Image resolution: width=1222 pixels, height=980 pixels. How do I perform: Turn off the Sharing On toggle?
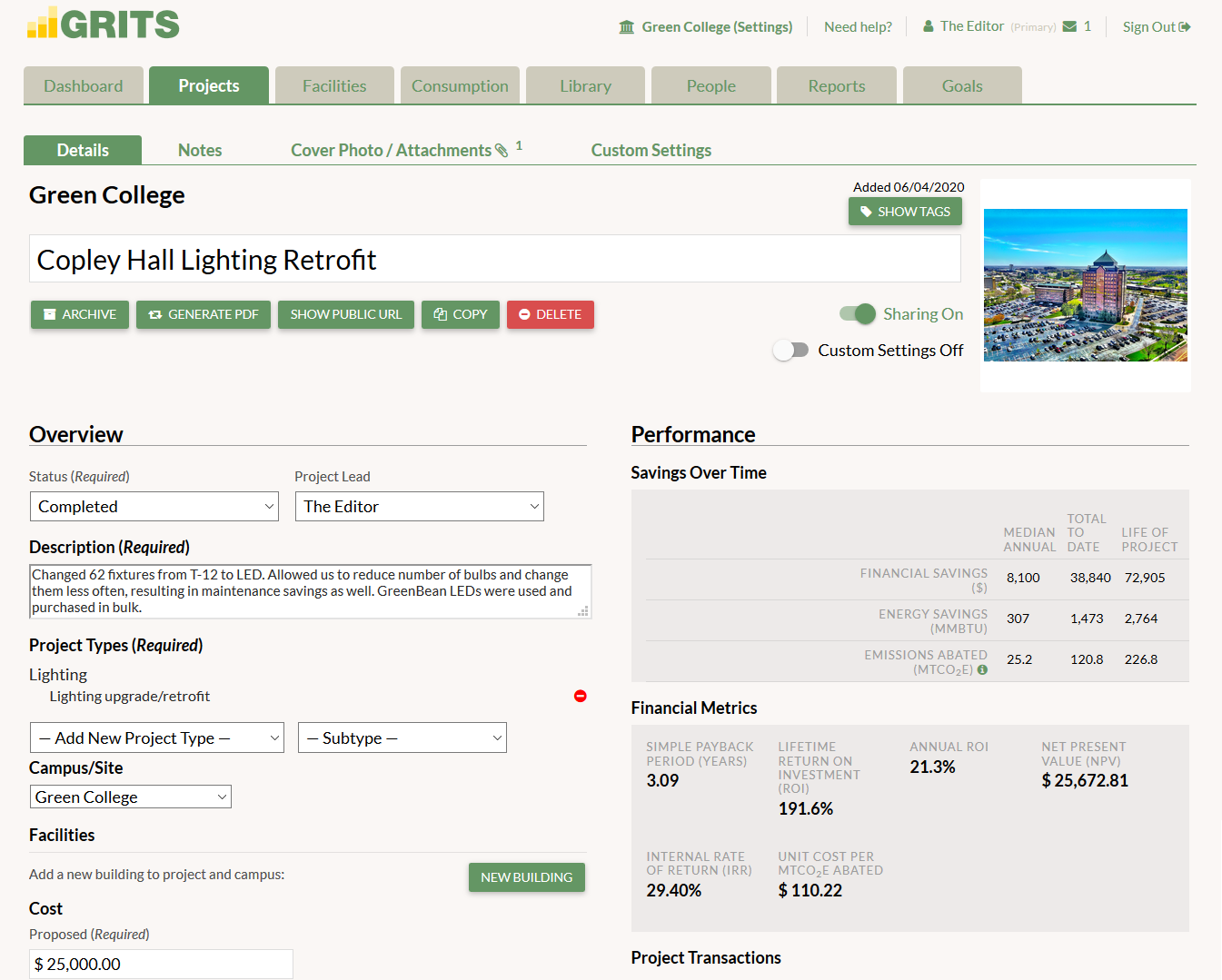(x=857, y=313)
